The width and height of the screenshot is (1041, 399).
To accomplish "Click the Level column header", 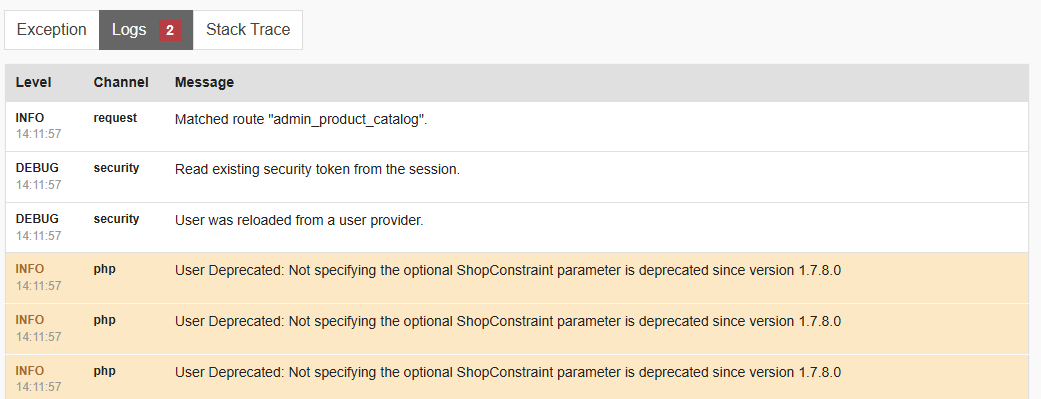I will tap(33, 82).
